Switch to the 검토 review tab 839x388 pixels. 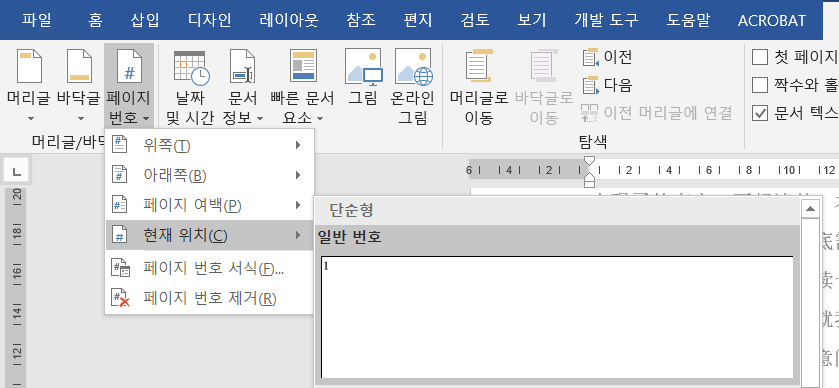(475, 20)
